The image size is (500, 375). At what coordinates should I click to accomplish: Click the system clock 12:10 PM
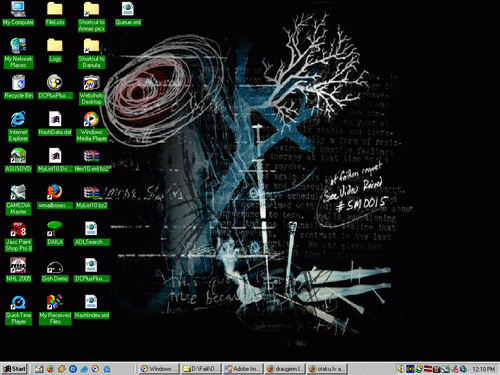pos(483,369)
